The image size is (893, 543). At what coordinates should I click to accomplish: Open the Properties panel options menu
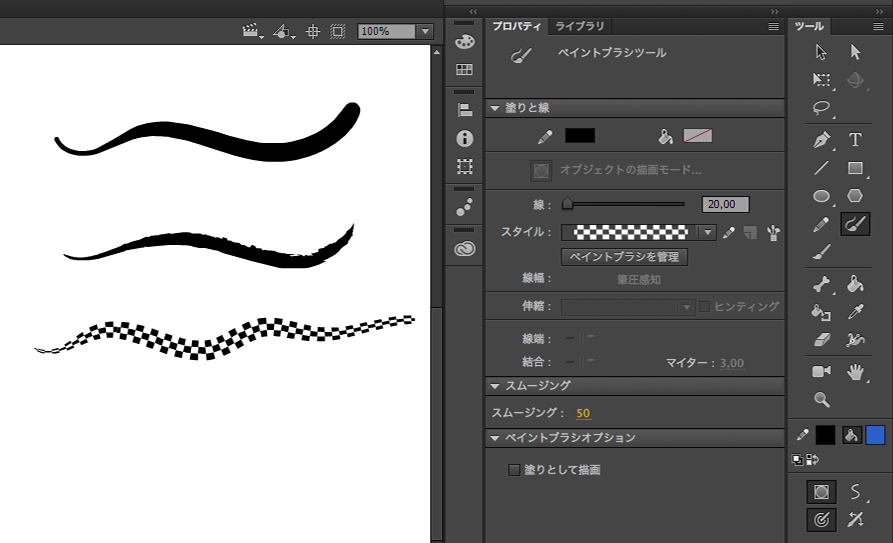(x=773, y=26)
